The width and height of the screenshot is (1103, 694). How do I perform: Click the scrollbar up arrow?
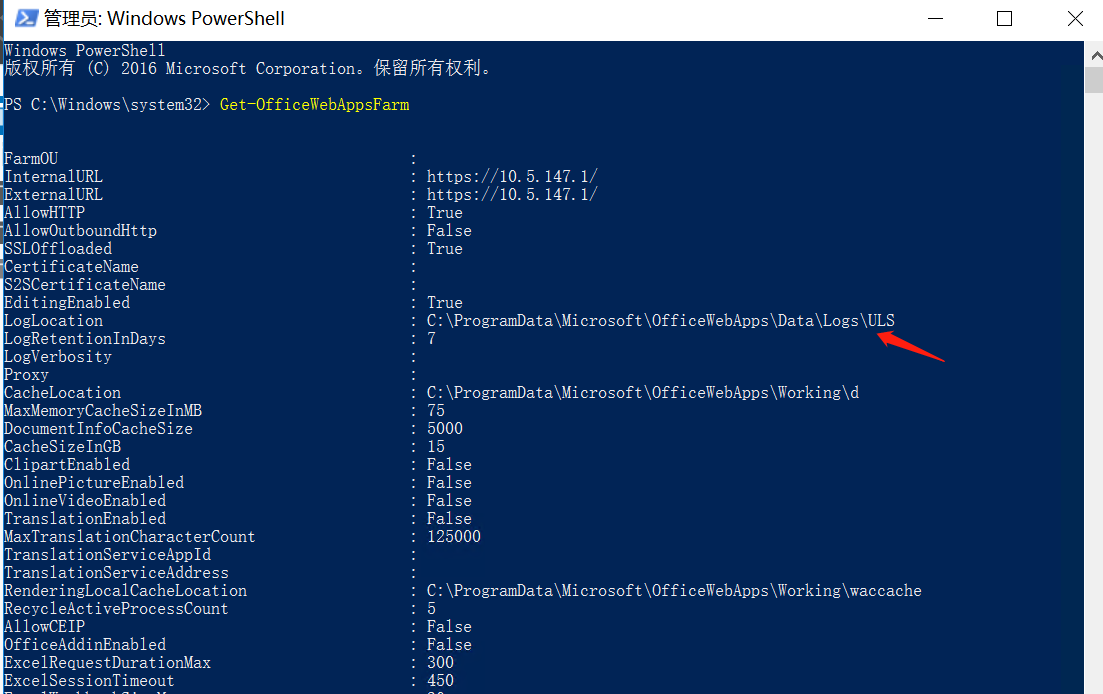1095,54
